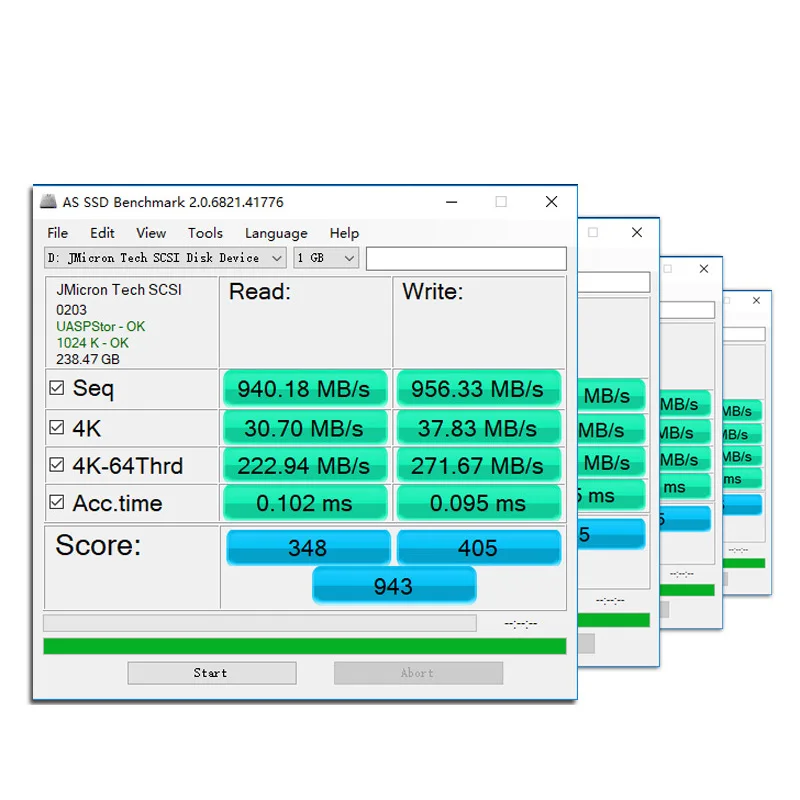Viewport: 800px width, 800px height.
Task: Click the JMicron Tech SCSI device name text
Action: tap(119, 290)
